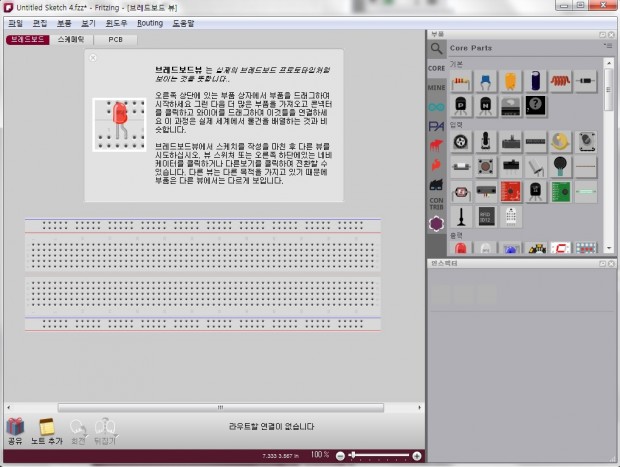The height and width of the screenshot is (467, 620).
Task: Click the zoom in plus button
Action: click(x=417, y=455)
